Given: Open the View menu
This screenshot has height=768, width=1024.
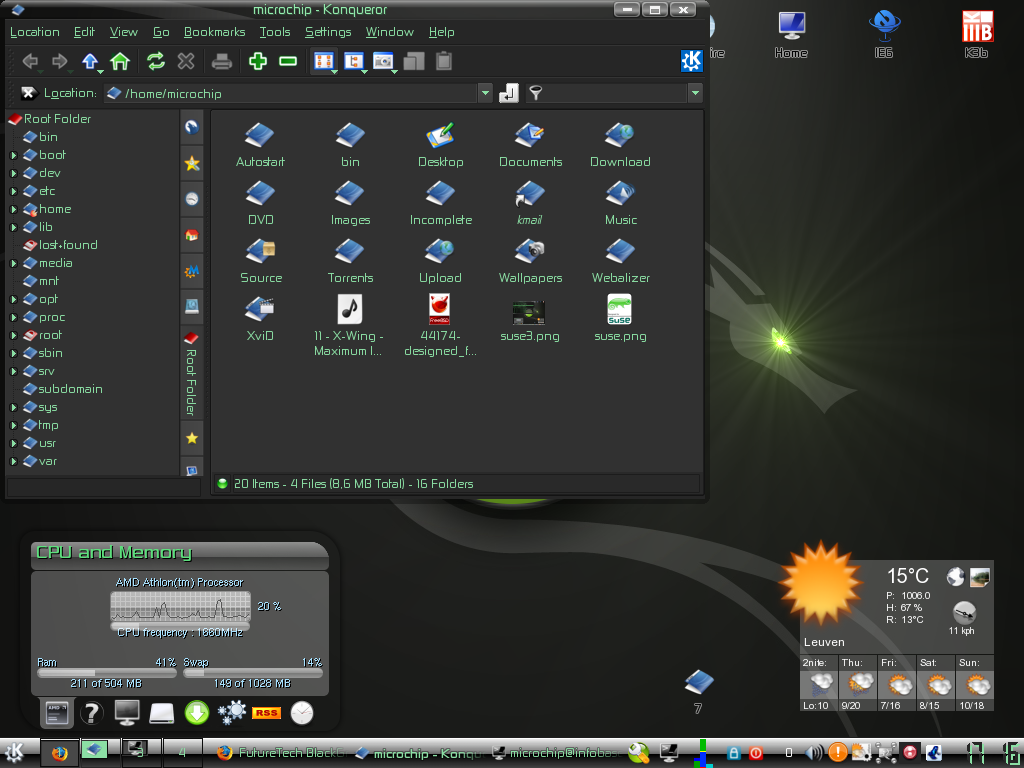Looking at the screenshot, I should tap(123, 32).
